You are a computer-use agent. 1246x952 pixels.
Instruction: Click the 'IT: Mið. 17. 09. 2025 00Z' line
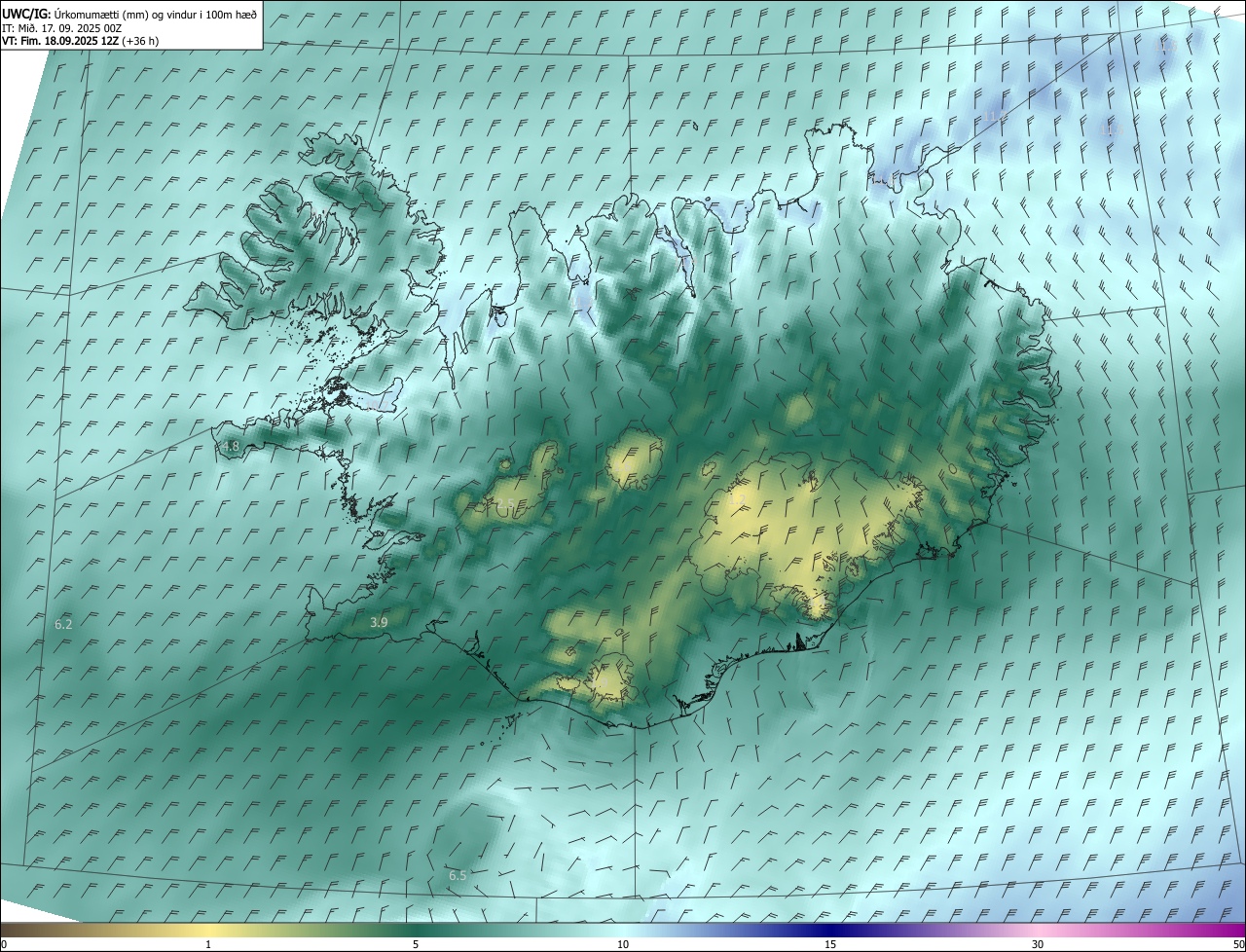coord(61,28)
